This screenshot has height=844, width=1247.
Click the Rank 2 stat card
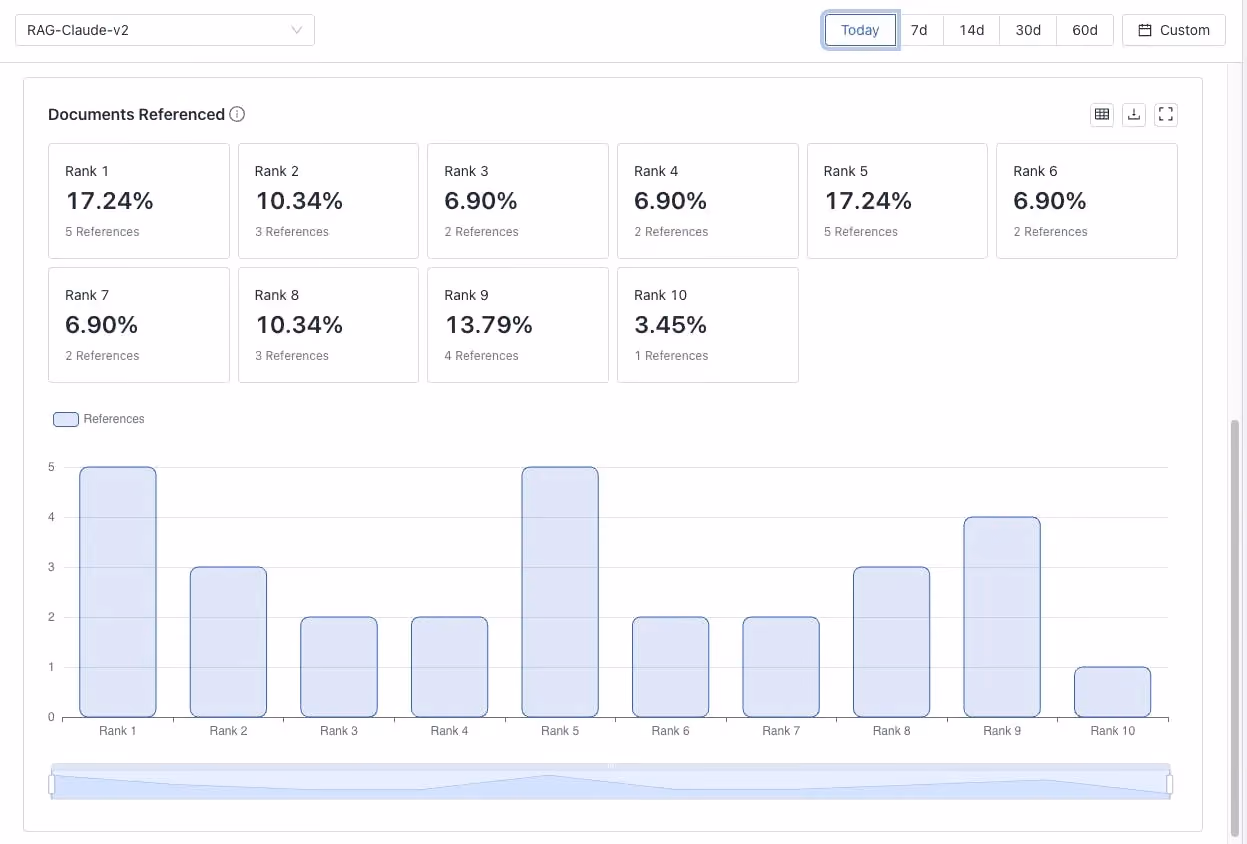point(328,201)
